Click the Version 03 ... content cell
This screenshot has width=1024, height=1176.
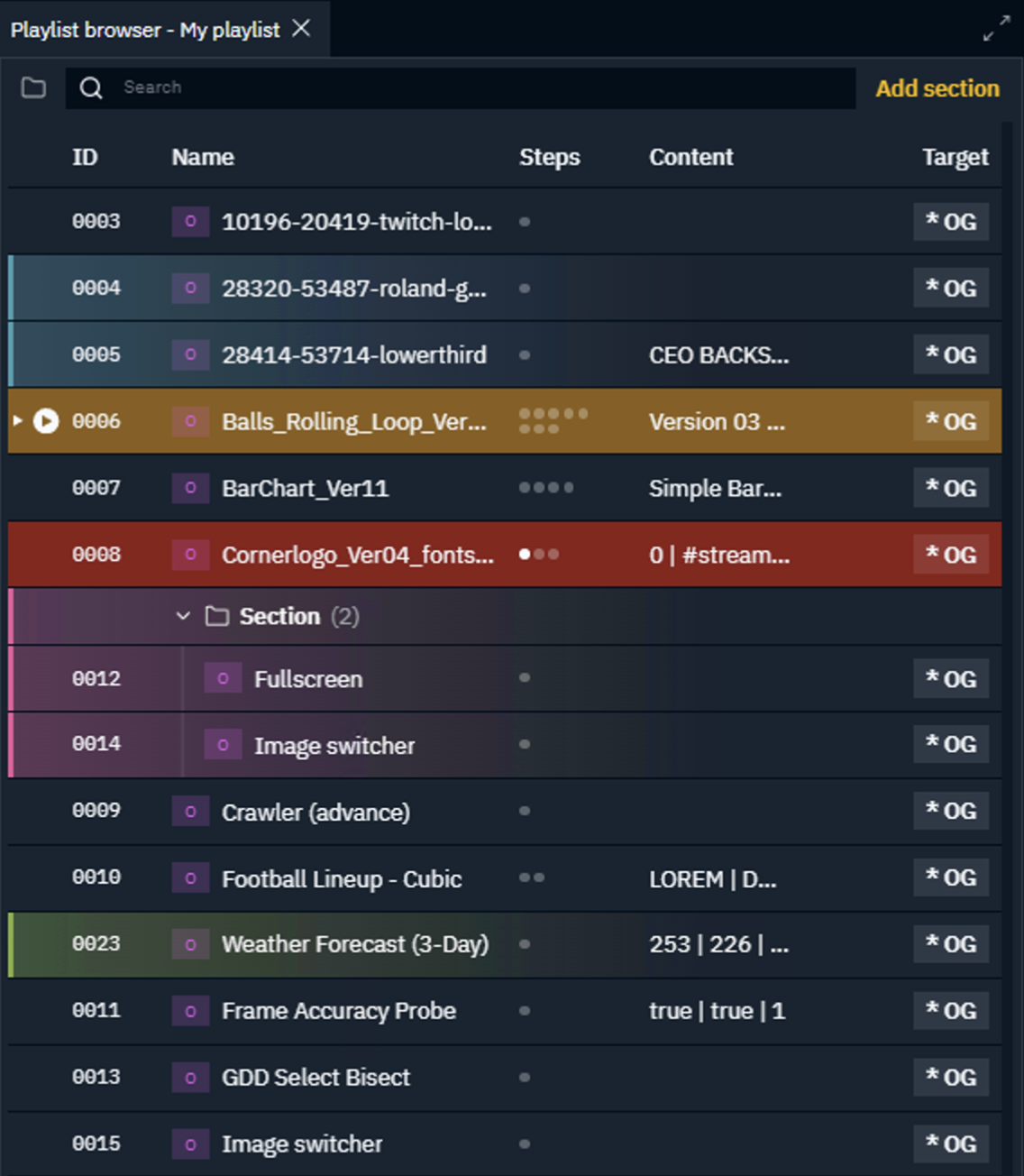click(718, 422)
